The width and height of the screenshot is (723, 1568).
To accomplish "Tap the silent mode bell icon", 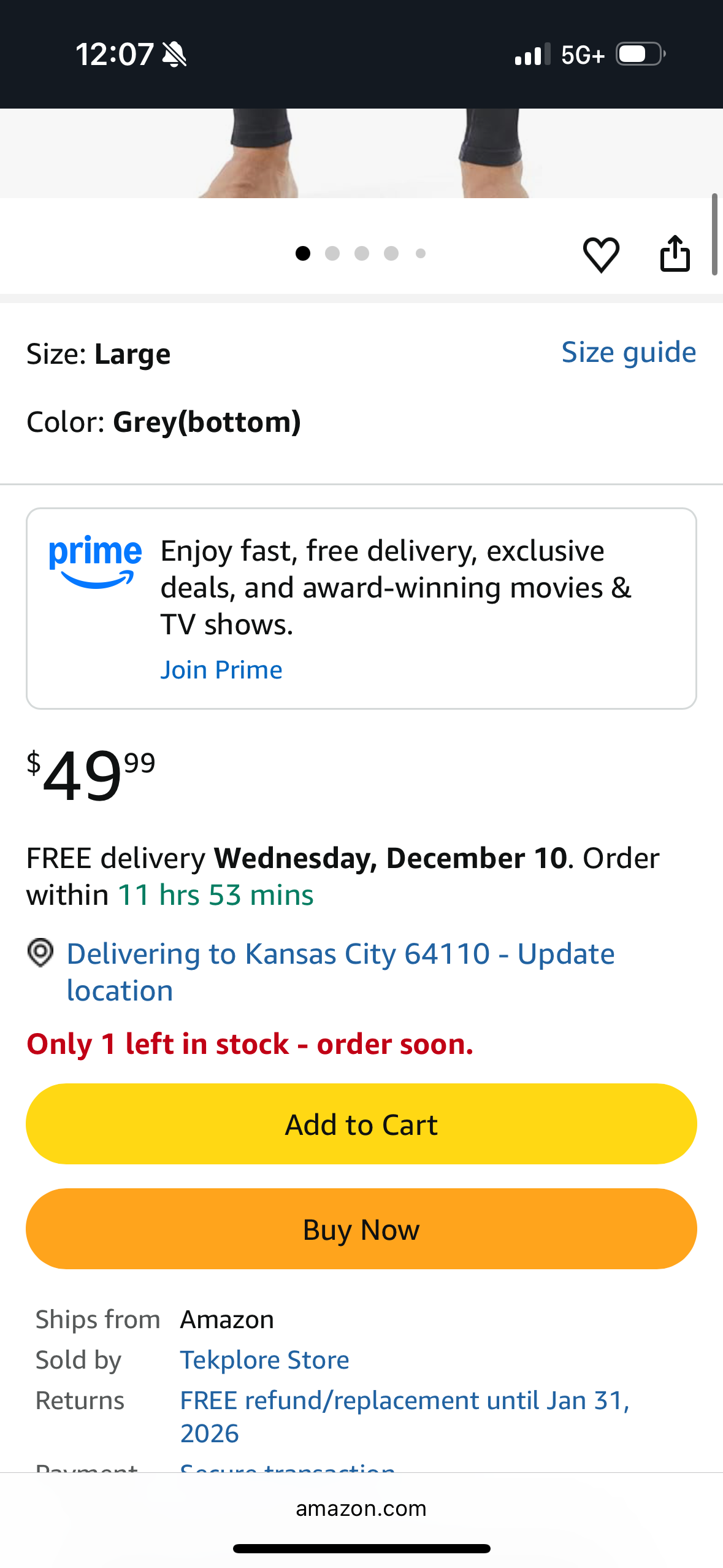I will (x=174, y=55).
